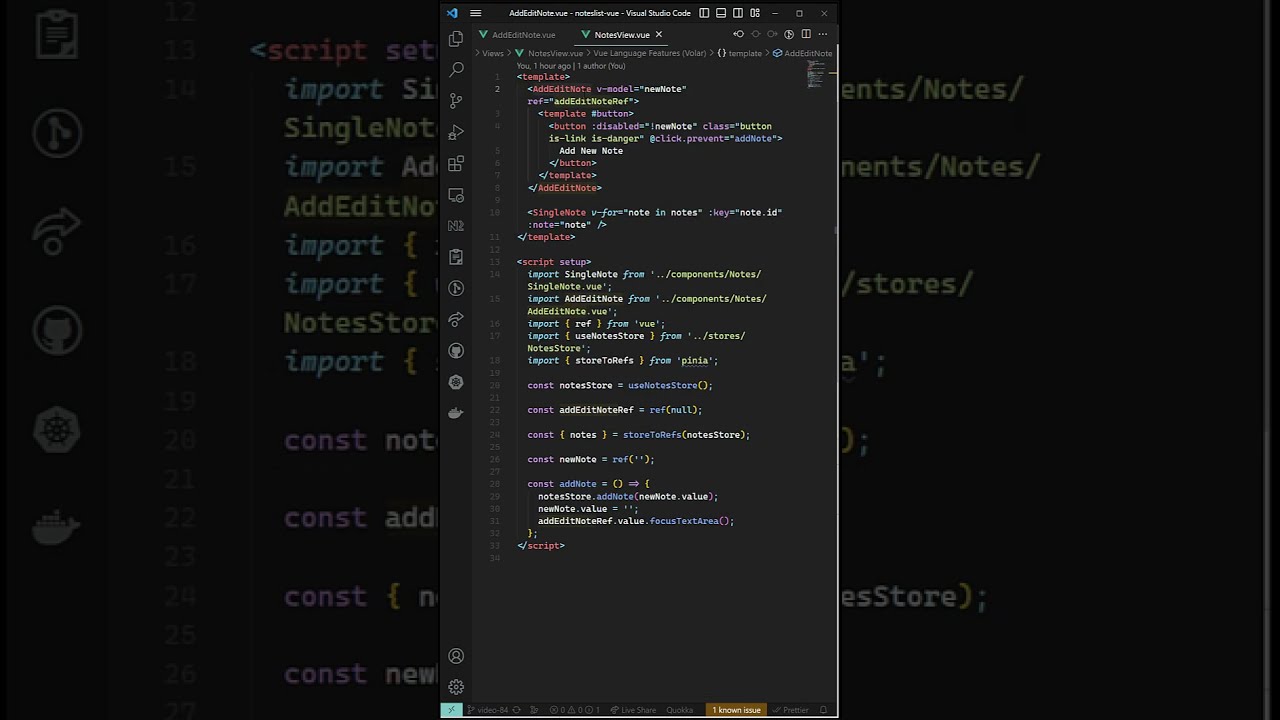The width and height of the screenshot is (1280, 720).
Task: Open the Extensions view
Action: click(456, 163)
